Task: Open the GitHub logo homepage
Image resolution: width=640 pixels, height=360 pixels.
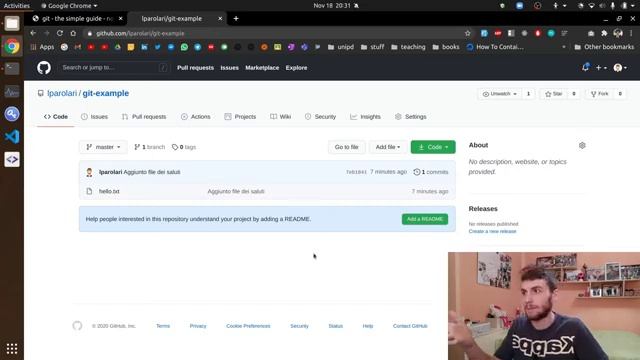Action: (x=44, y=68)
